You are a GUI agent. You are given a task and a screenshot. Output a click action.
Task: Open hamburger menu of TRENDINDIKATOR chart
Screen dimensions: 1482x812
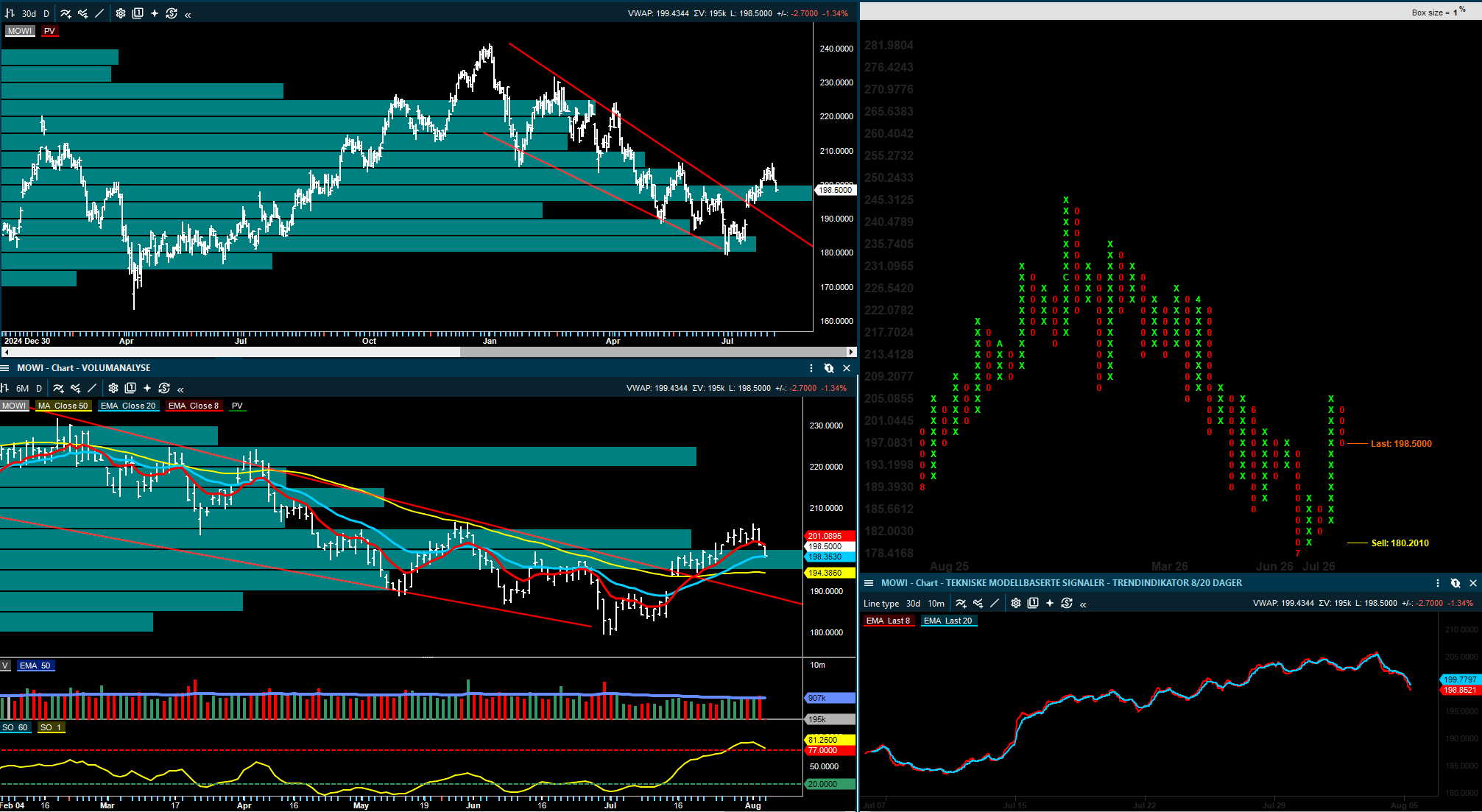tap(869, 583)
